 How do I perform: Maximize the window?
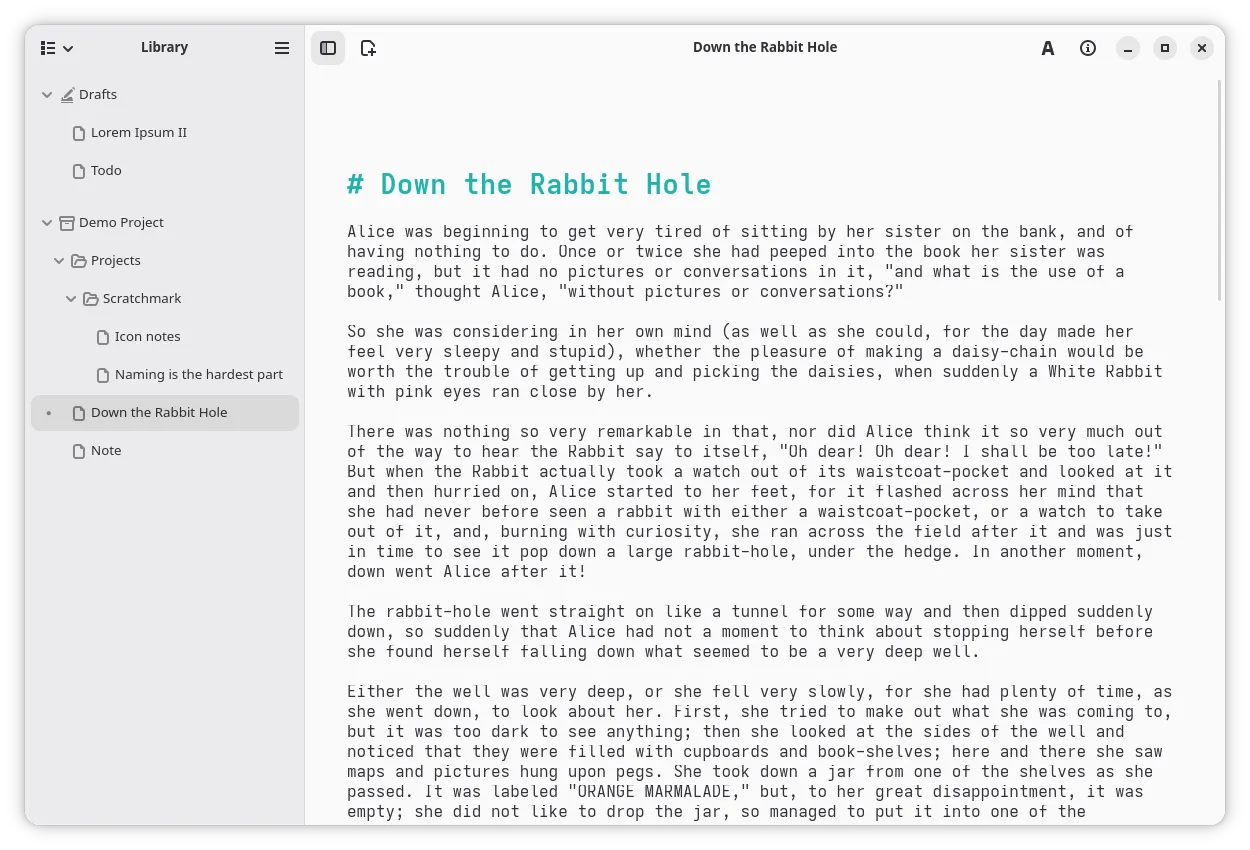[1165, 48]
